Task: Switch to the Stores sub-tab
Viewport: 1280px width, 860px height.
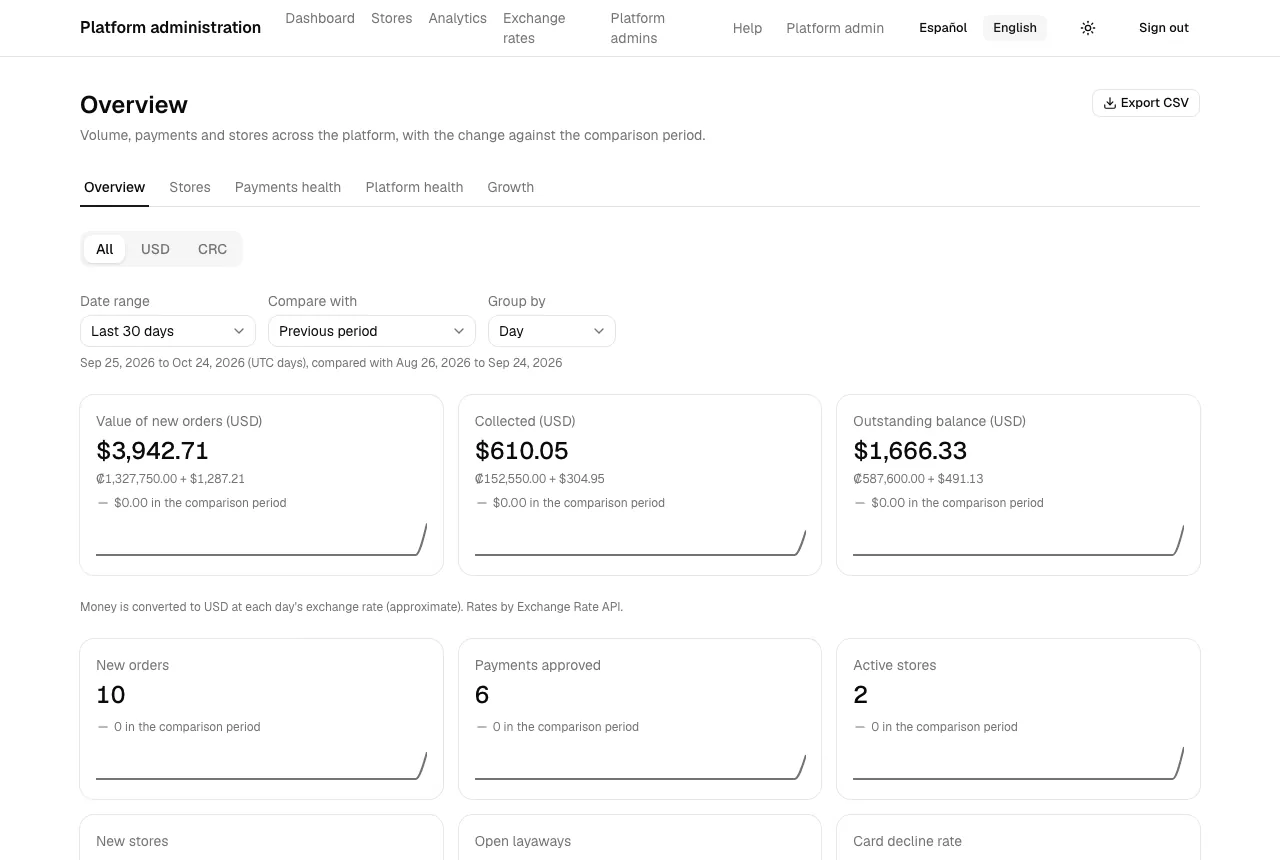Action: pyautogui.click(x=190, y=187)
